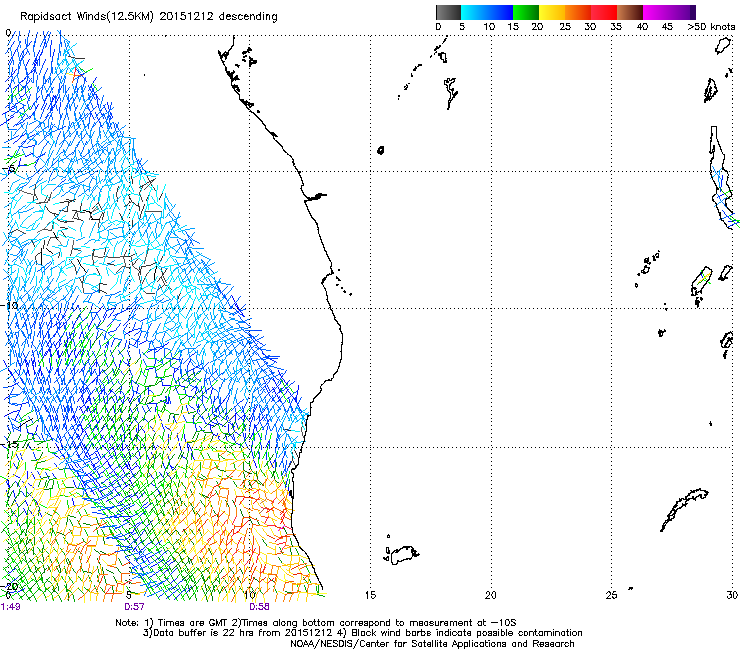
Task: Select the yellow 20-25 knots legend segment
Action: (x=552, y=12)
